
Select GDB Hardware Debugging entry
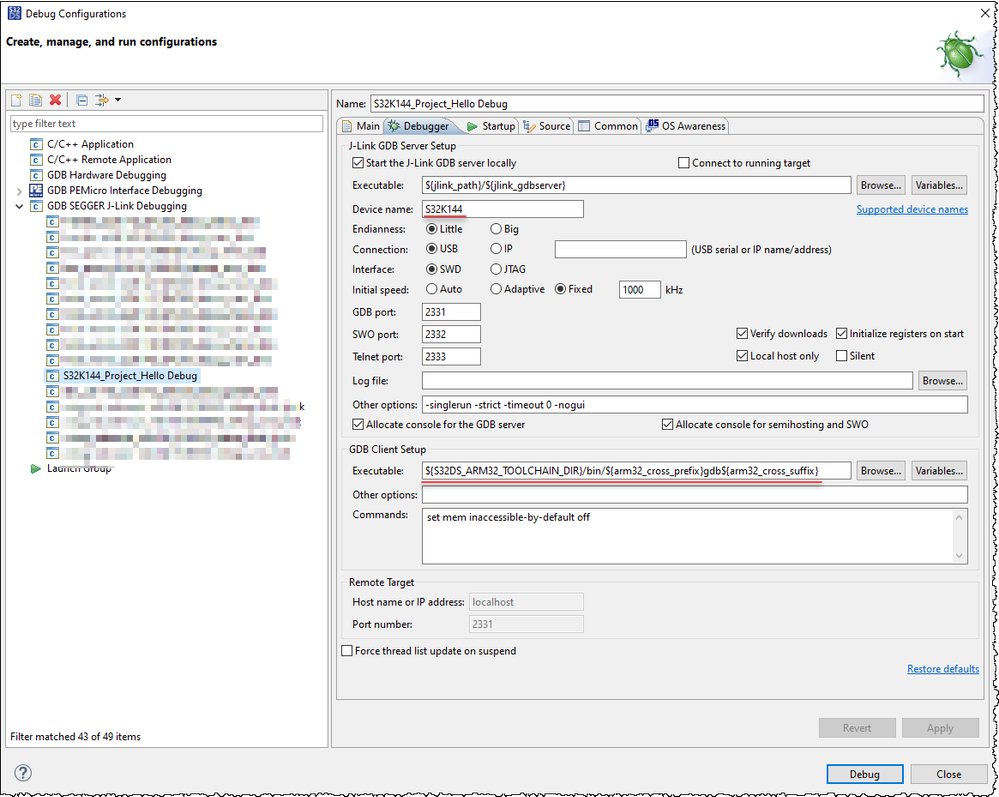point(106,175)
